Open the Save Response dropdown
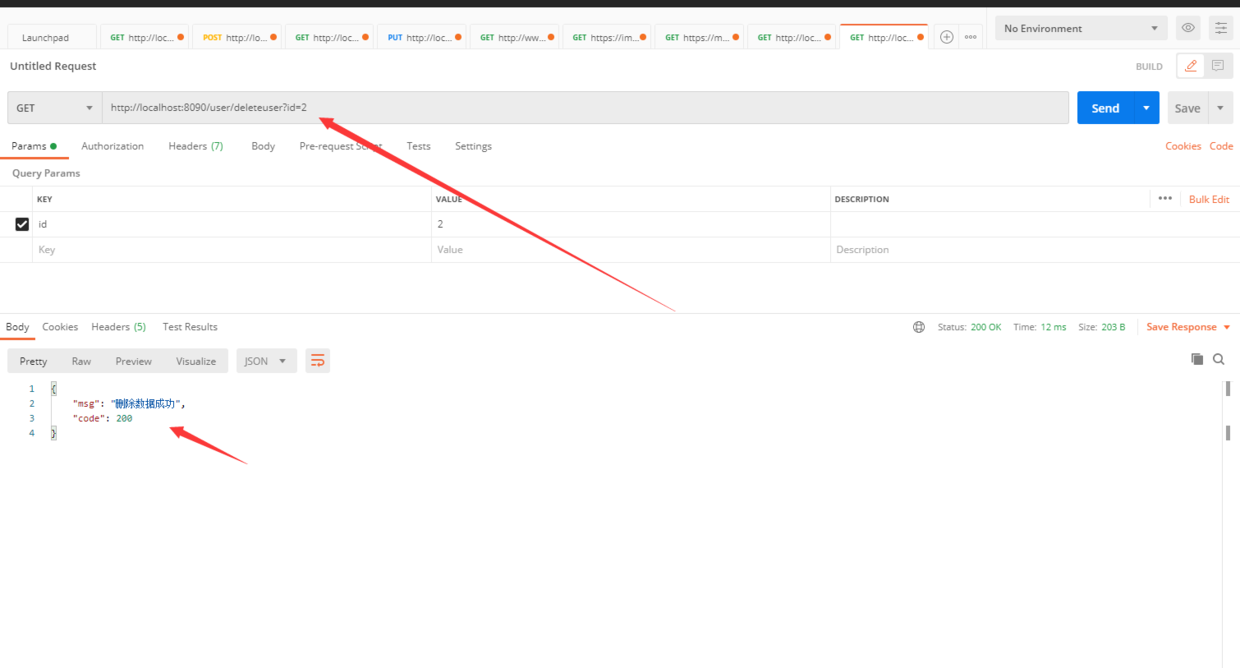 tap(1188, 327)
